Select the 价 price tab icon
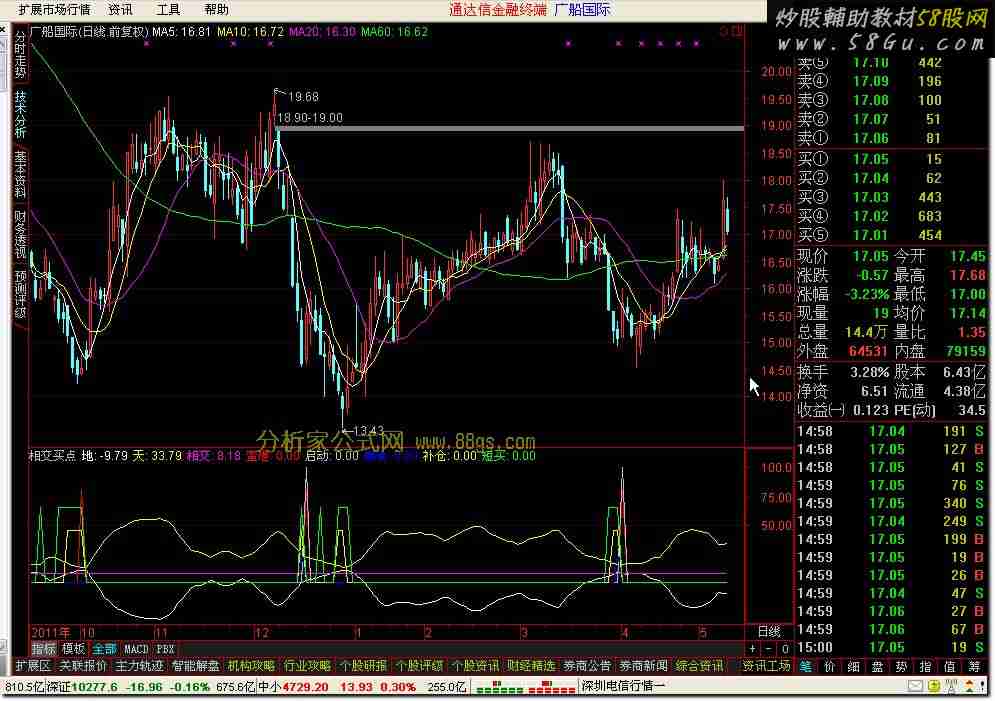Image resolution: width=995 pixels, height=701 pixels. (829, 666)
